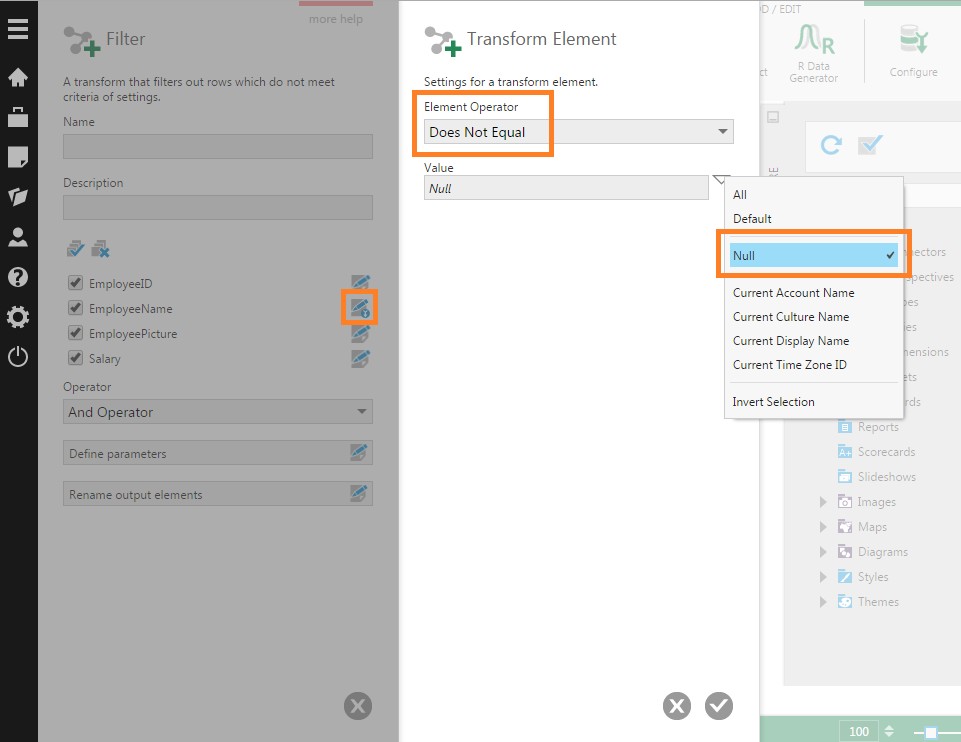
Task: Uncheck the EmployeeID checkbox
Action: (75, 283)
